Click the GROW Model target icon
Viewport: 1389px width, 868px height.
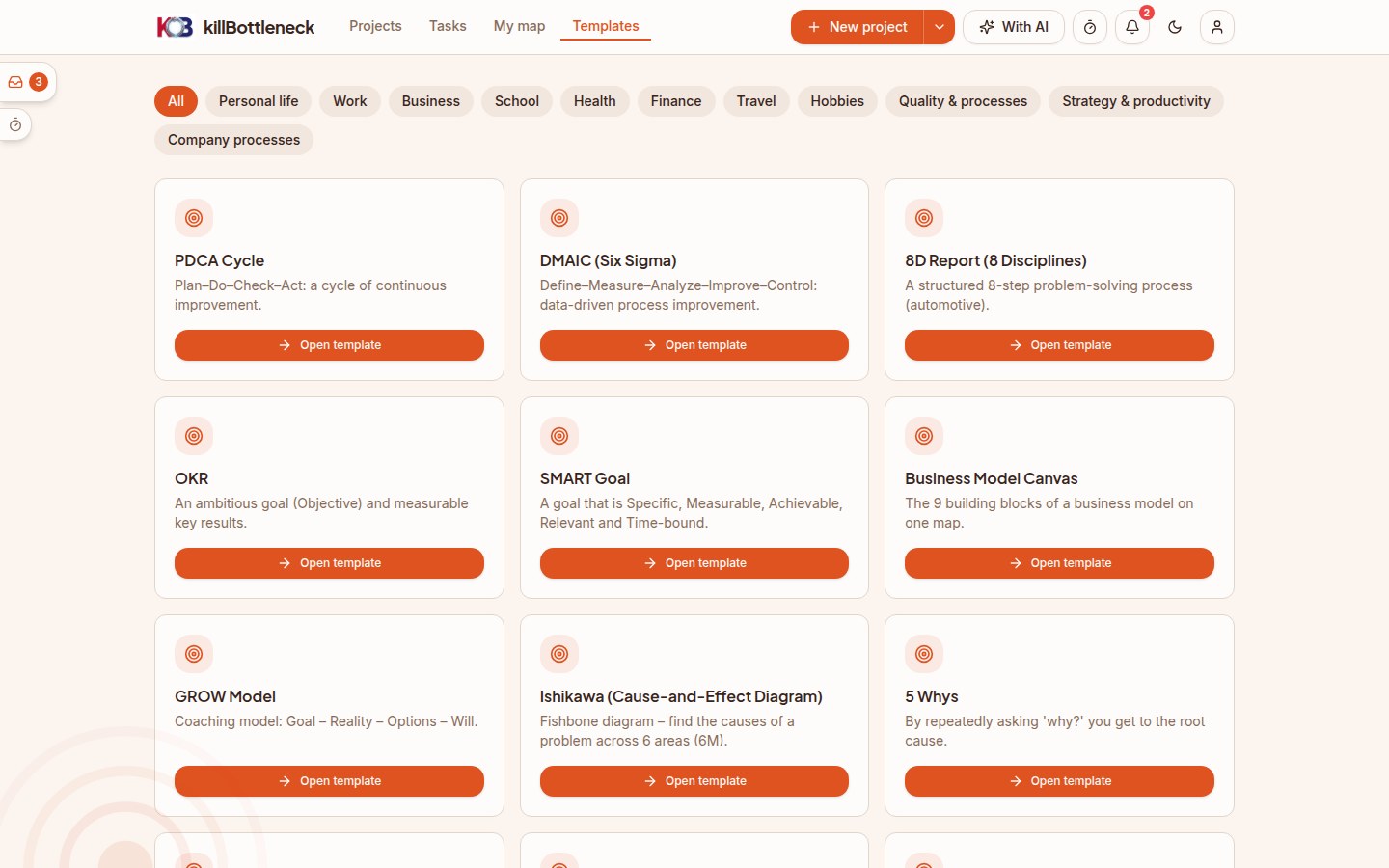[194, 654]
